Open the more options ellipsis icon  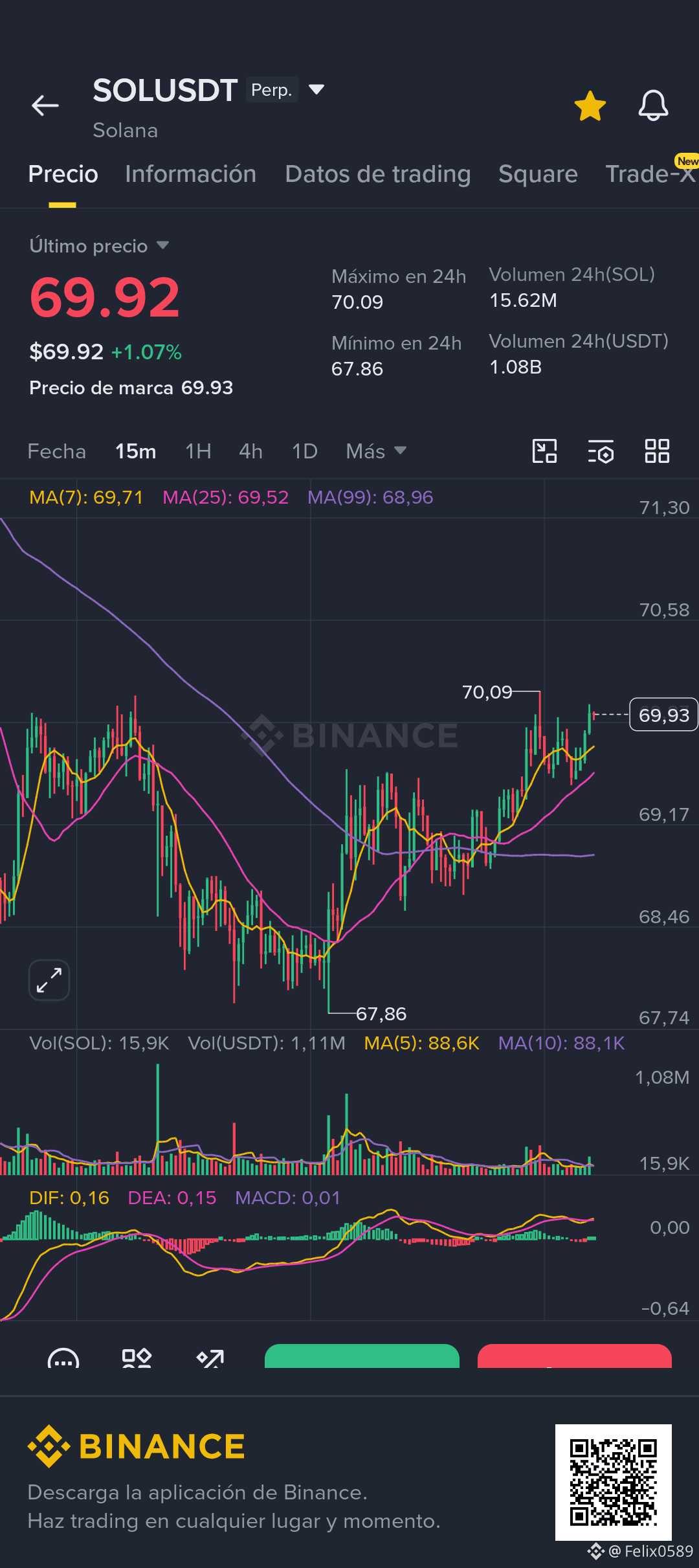63,1358
